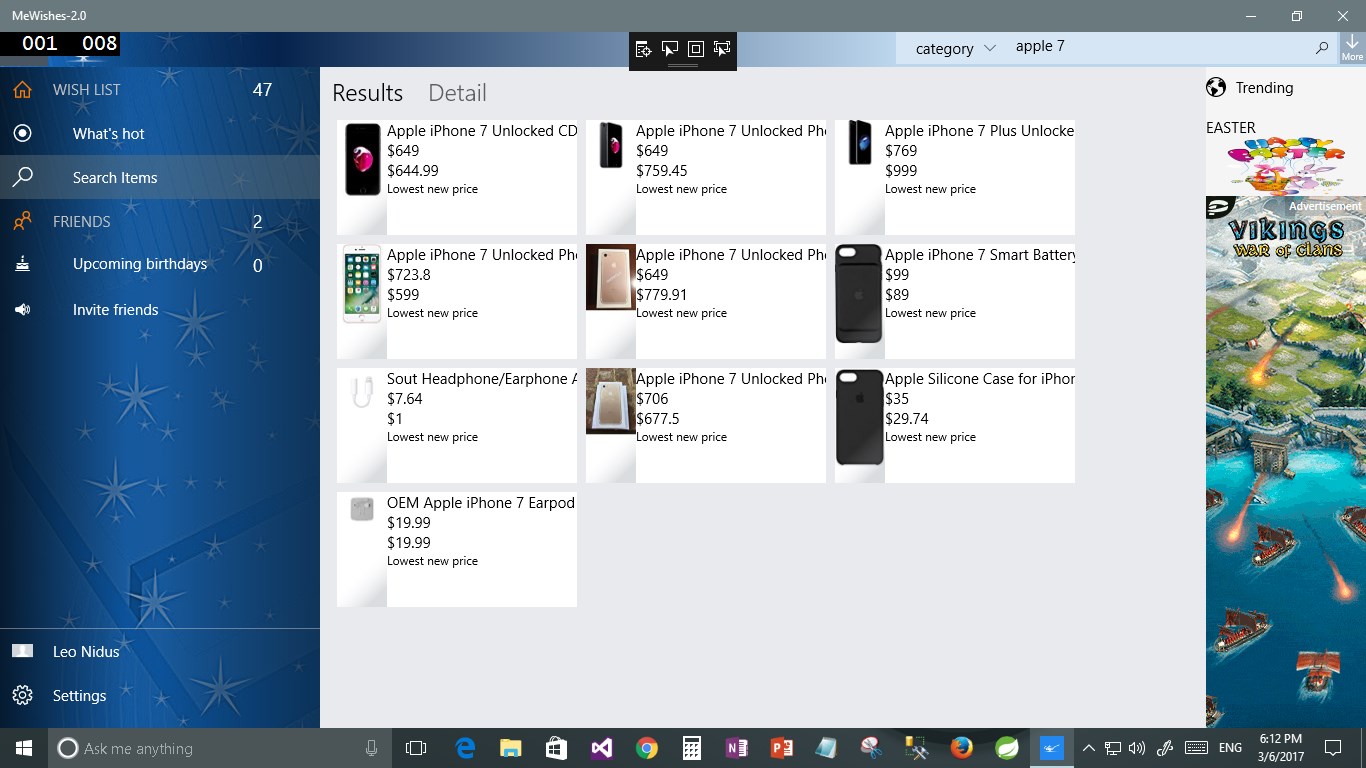Open the Apple Silicone Case thumbnail

coord(859,418)
